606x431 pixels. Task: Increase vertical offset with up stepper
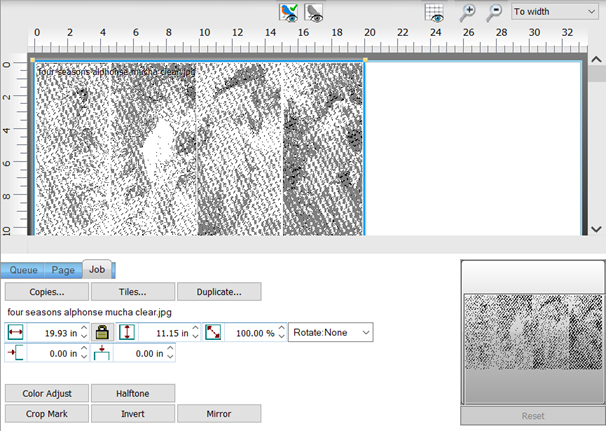coord(170,349)
